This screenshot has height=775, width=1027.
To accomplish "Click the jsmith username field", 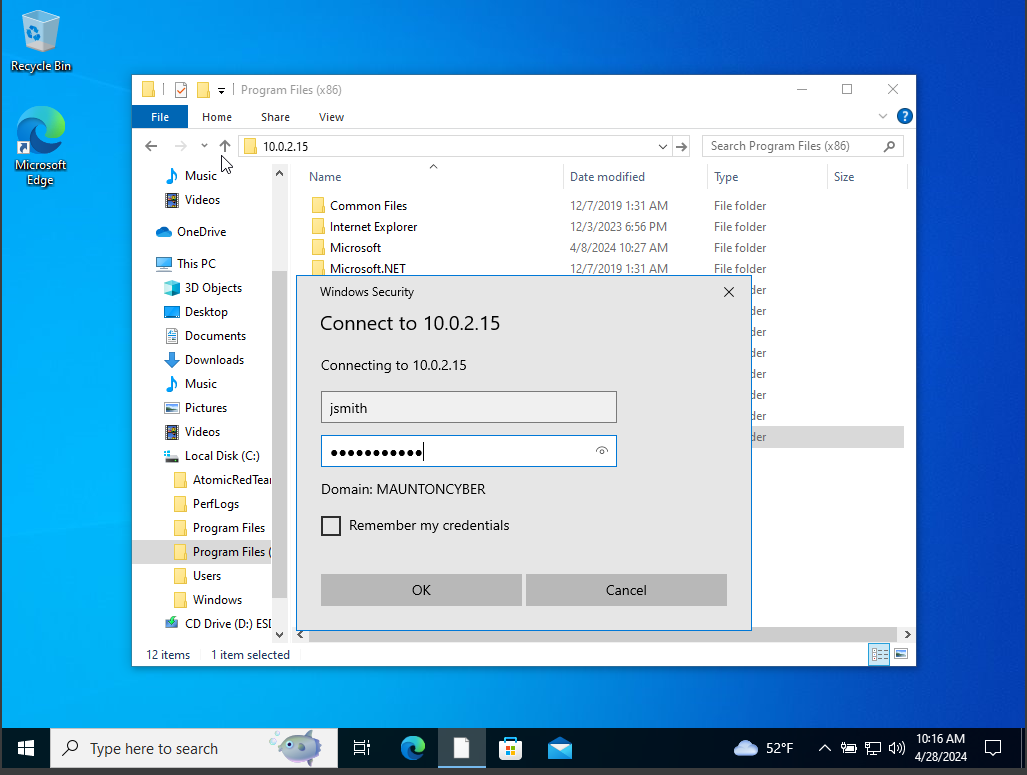I will [468, 407].
